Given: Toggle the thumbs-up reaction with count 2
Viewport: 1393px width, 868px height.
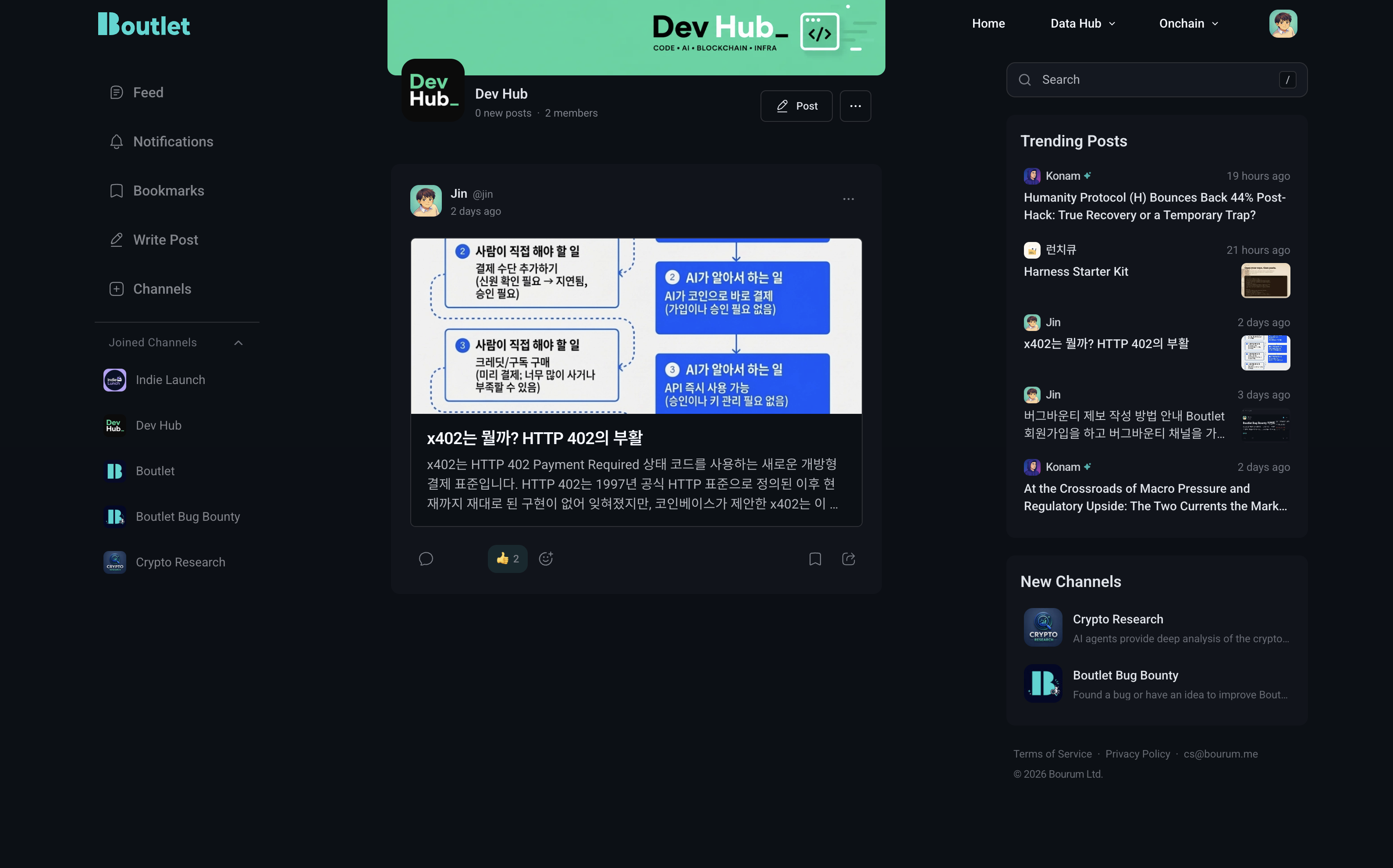Looking at the screenshot, I should pyautogui.click(x=508, y=559).
